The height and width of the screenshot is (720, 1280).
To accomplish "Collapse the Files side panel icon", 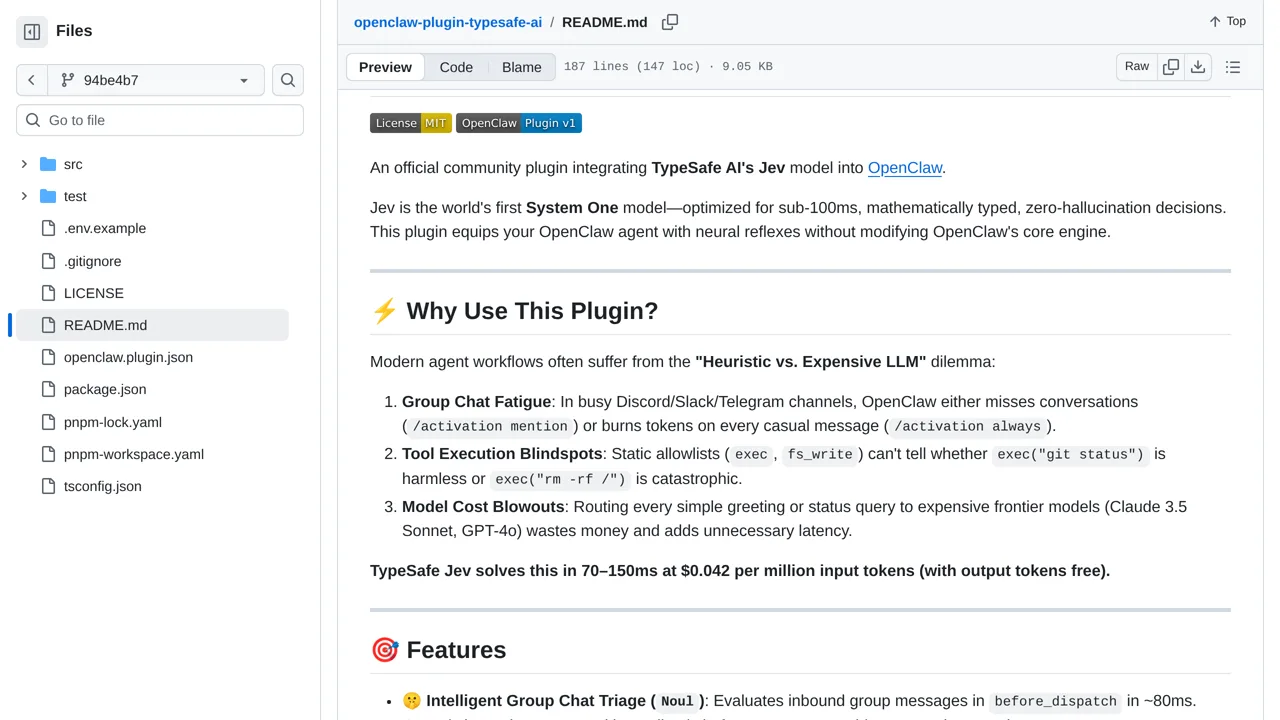I will (32, 32).
